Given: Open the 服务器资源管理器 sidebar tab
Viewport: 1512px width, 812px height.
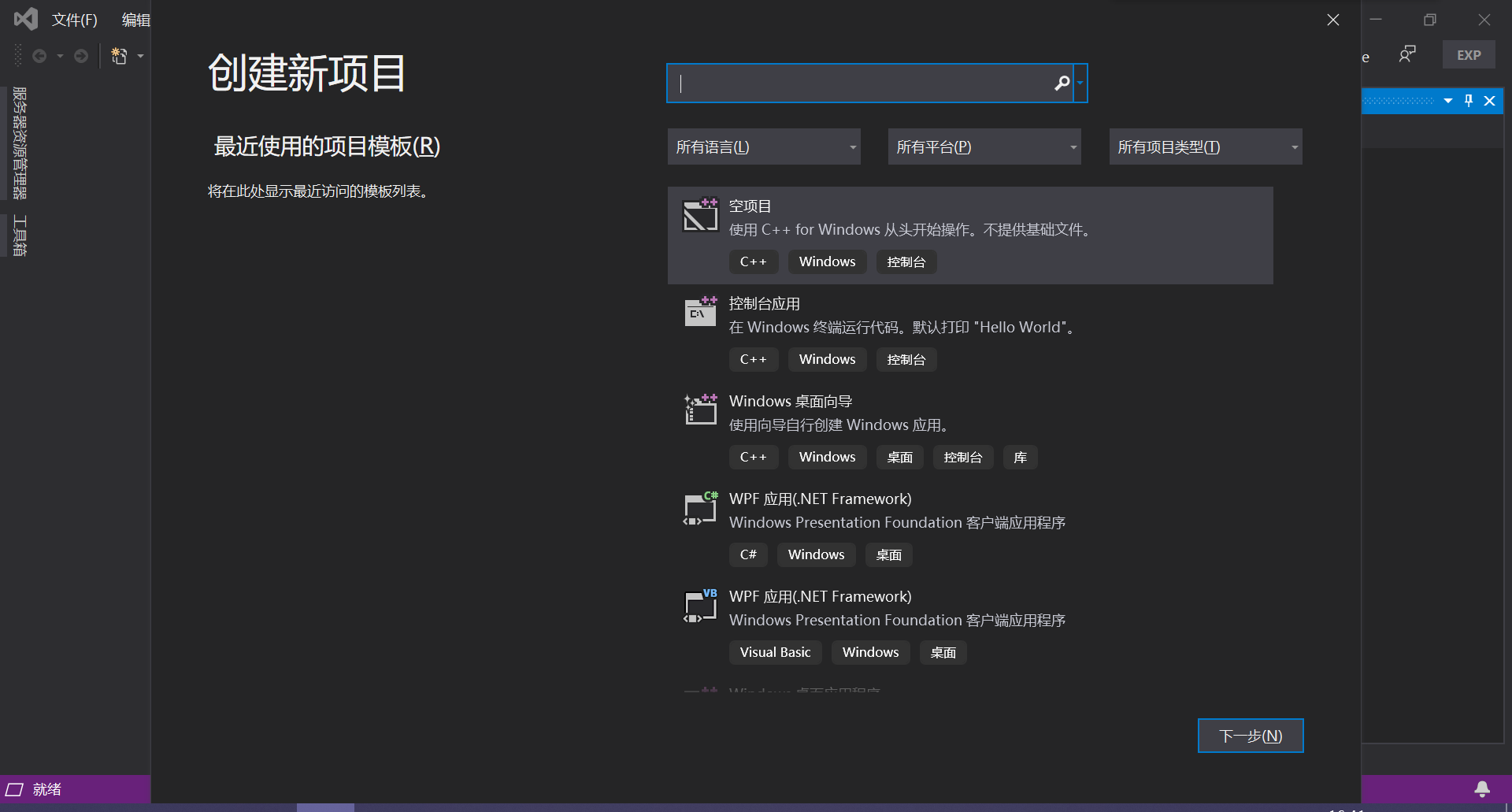Looking at the screenshot, I should tap(17, 142).
